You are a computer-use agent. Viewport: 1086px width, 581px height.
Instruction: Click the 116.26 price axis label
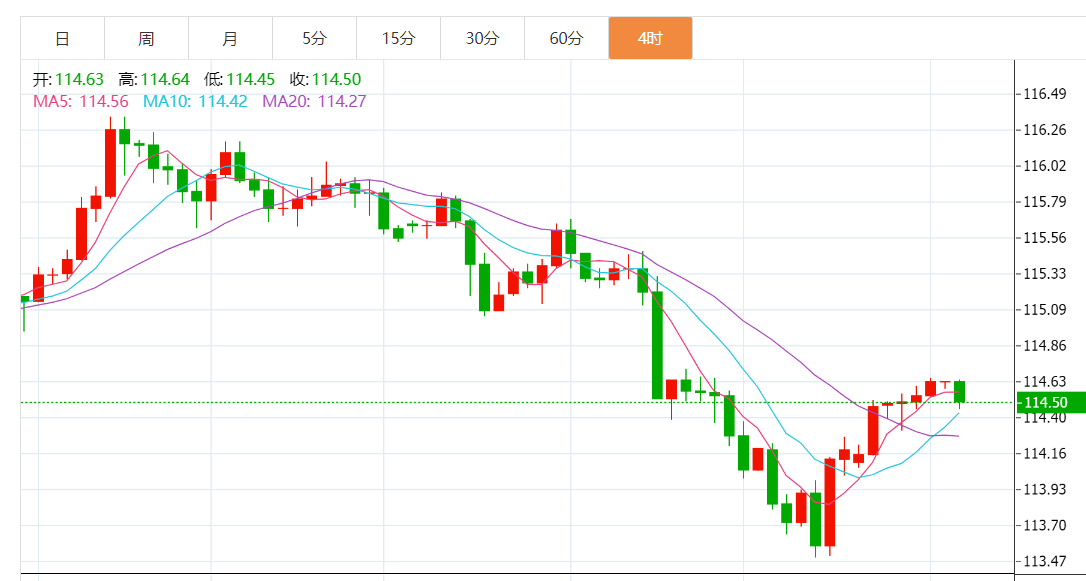pyautogui.click(x=1047, y=129)
